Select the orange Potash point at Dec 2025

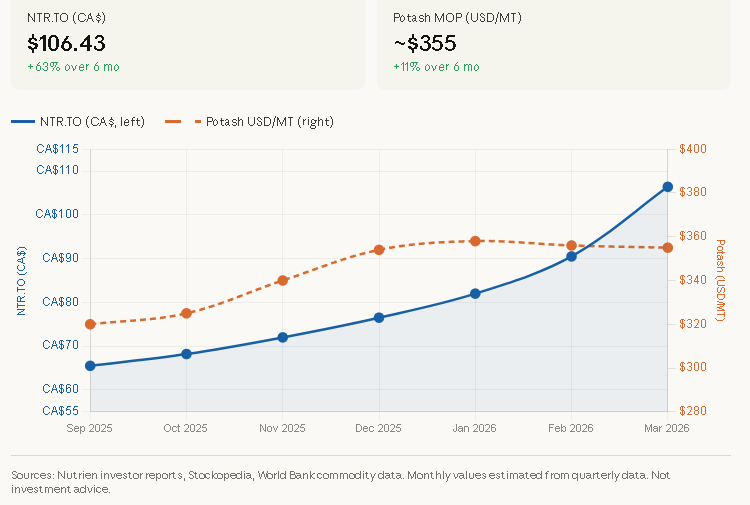click(x=379, y=250)
